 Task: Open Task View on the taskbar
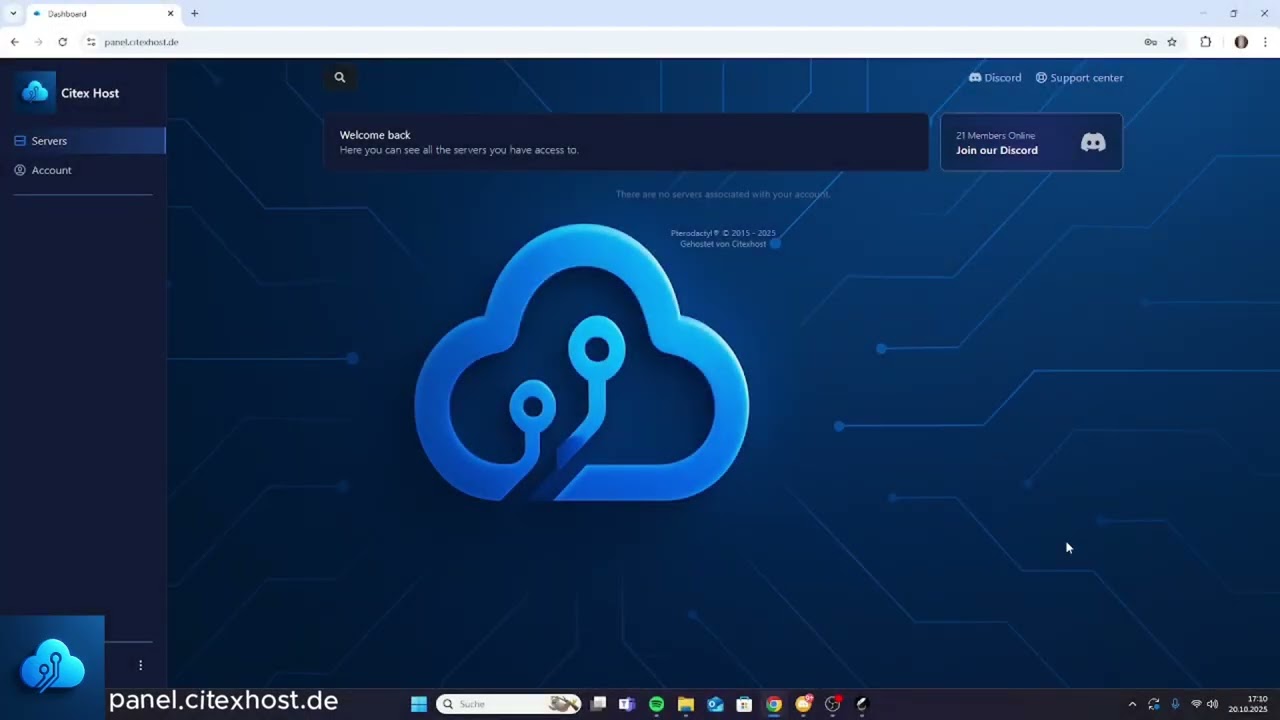pyautogui.click(x=598, y=704)
